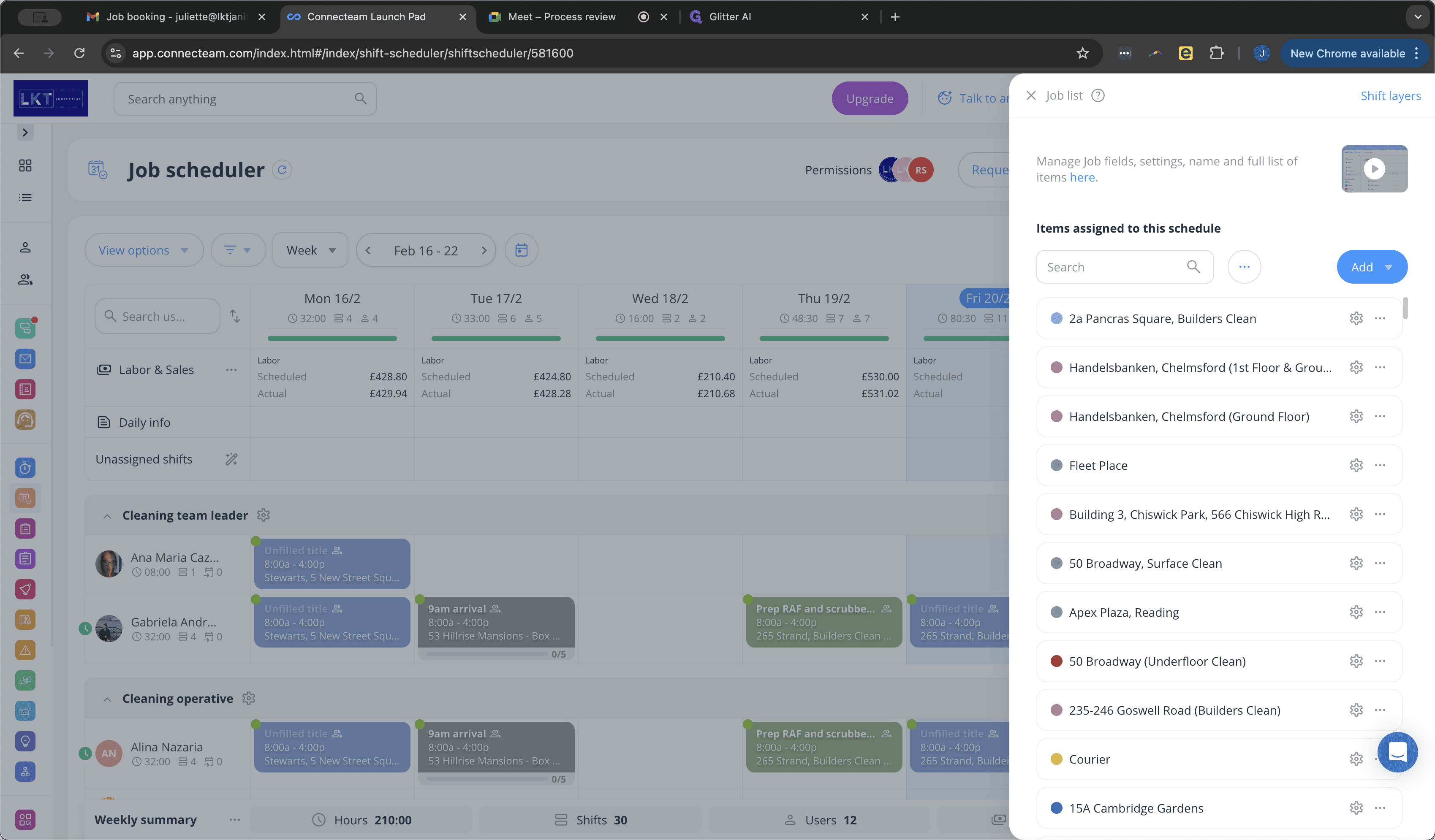The height and width of the screenshot is (840, 1435).
Task: Go to previous week arrow
Action: click(x=368, y=250)
